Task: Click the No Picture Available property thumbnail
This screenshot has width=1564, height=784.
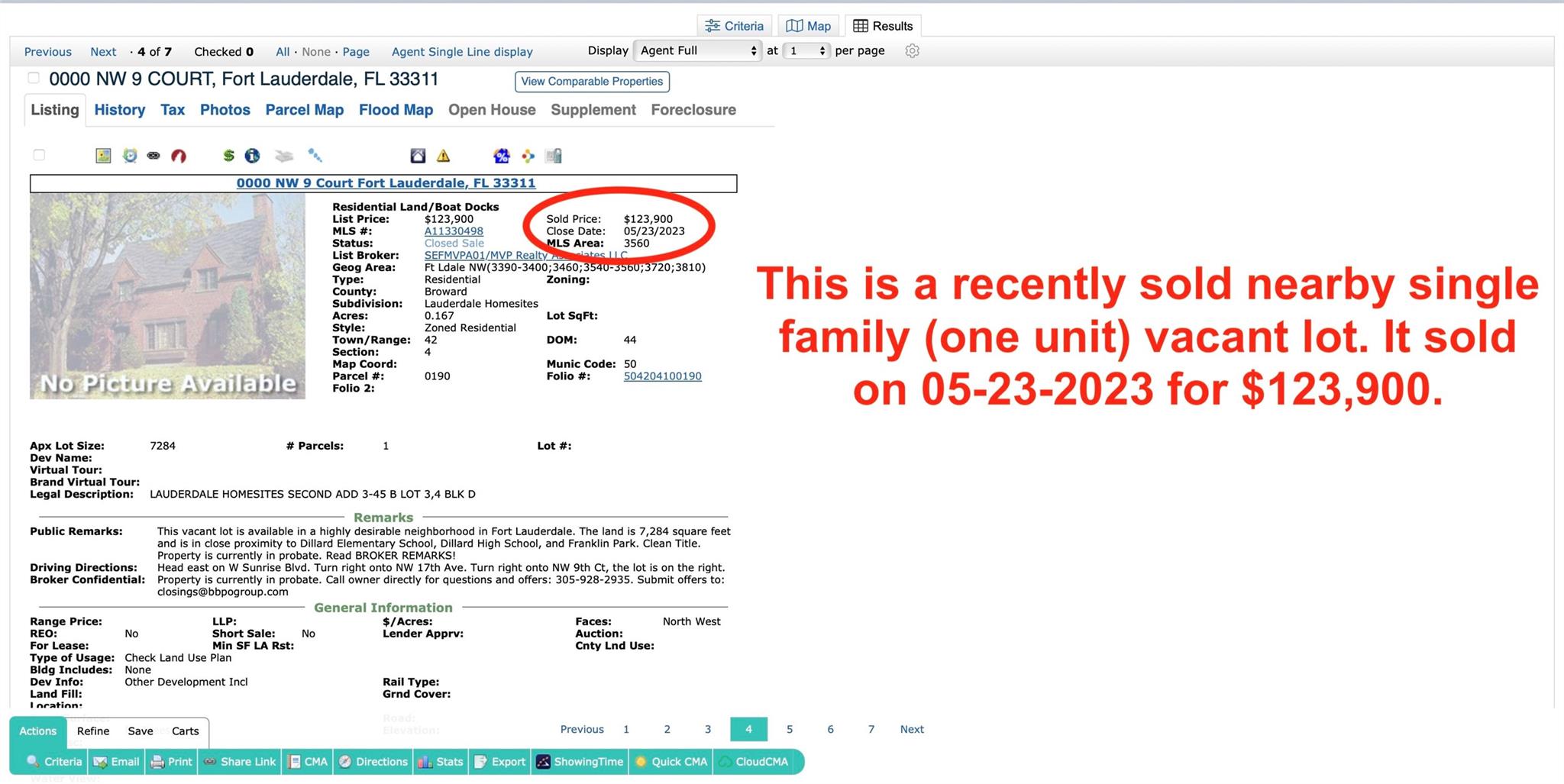Action: click(167, 296)
